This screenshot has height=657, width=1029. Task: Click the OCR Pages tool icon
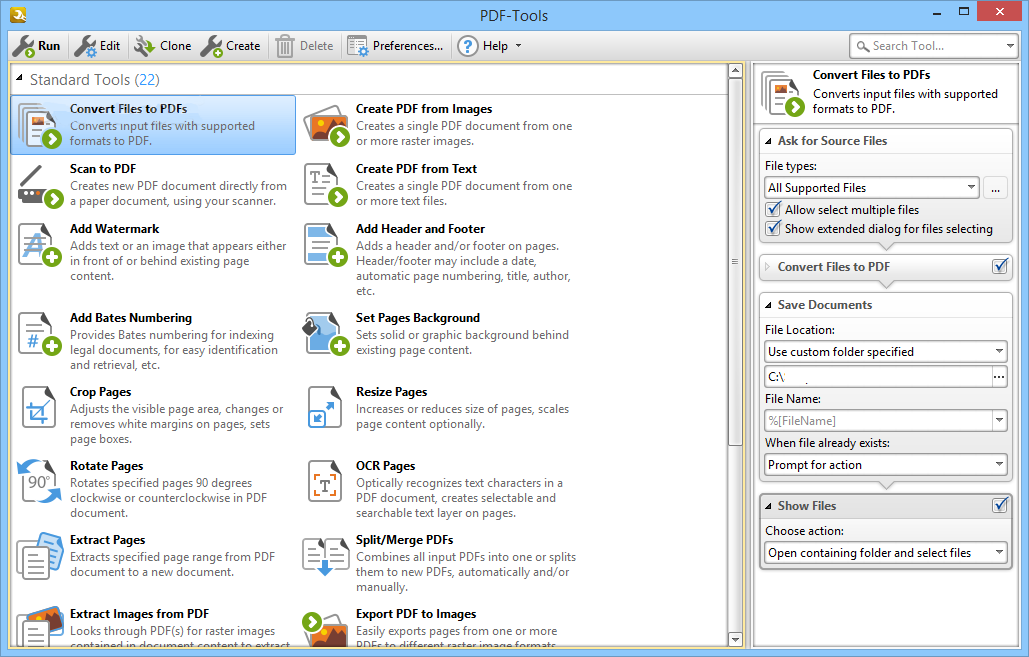point(325,481)
